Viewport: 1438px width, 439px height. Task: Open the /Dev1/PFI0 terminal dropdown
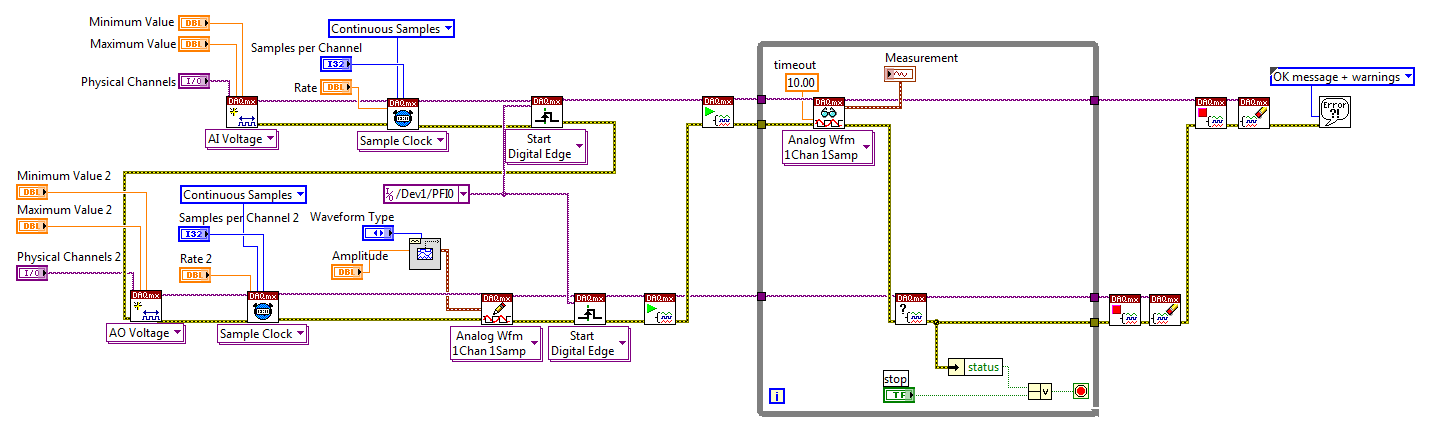[x=426, y=194]
